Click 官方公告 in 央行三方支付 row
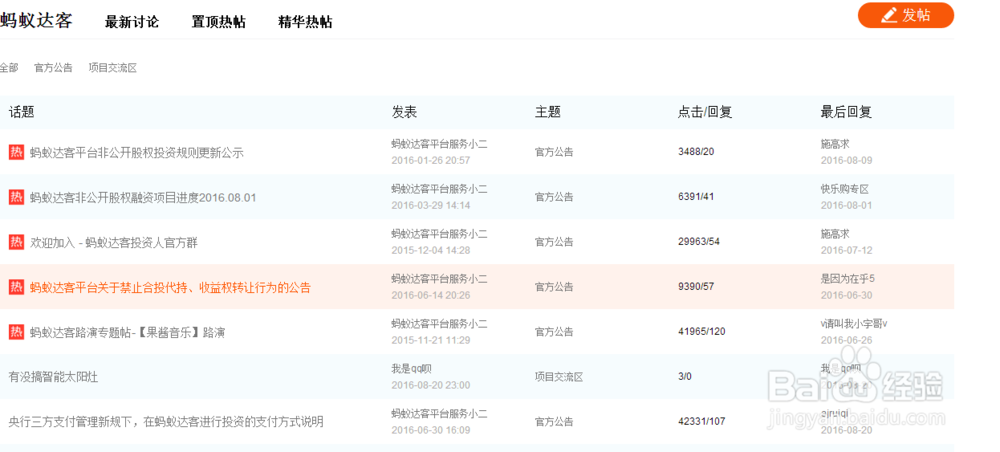This screenshot has height=452, width=1000. pyautogui.click(x=554, y=422)
